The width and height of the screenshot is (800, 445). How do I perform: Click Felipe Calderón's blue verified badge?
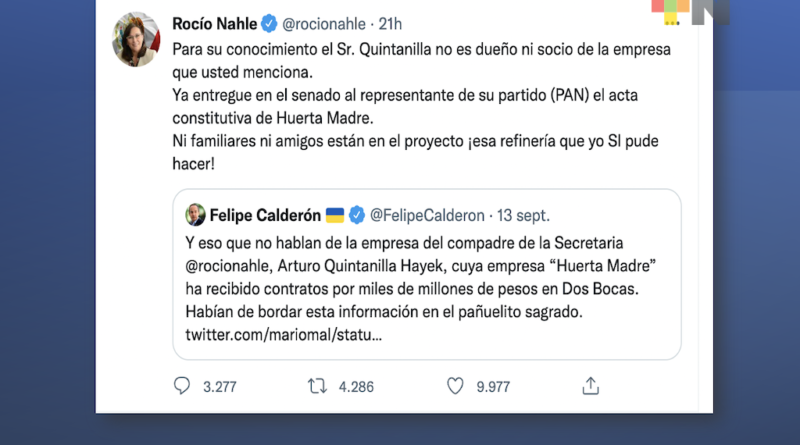click(358, 215)
